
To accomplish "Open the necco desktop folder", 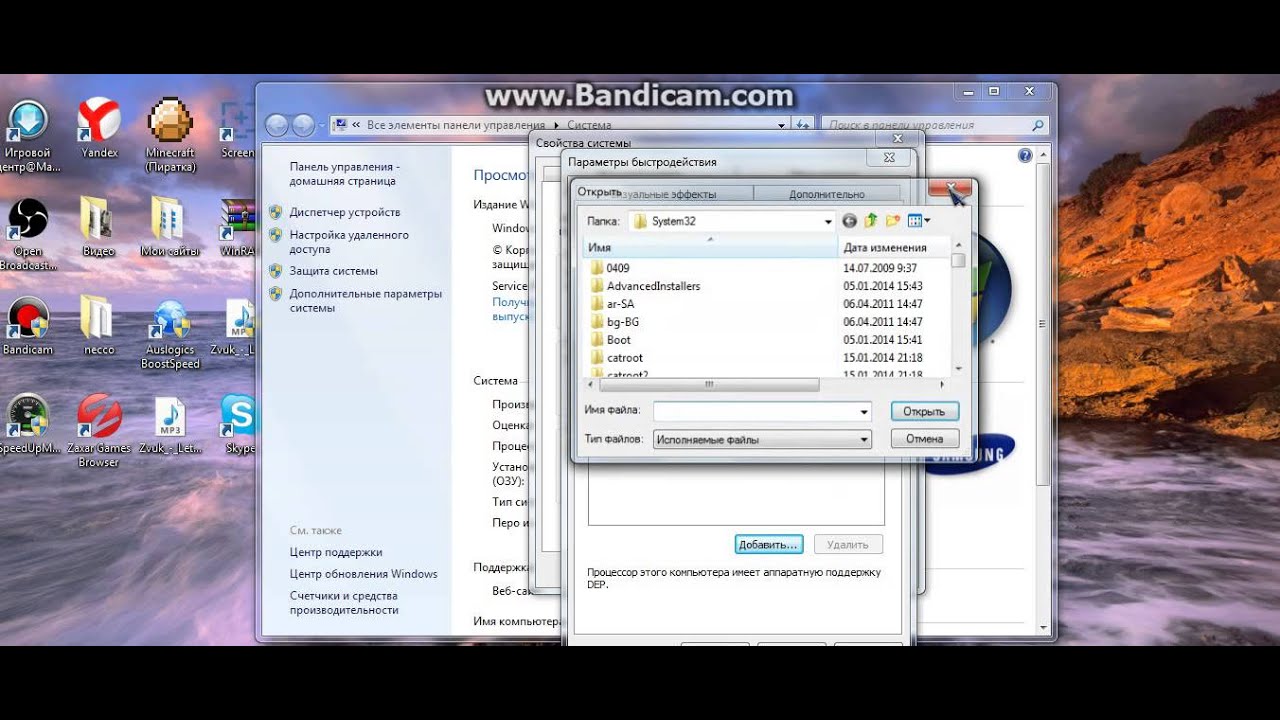I will [x=98, y=326].
